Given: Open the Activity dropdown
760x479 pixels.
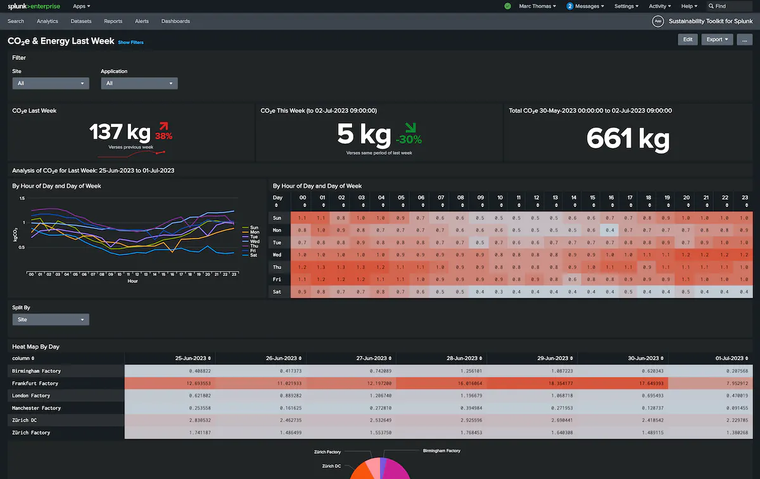Looking at the screenshot, I should click(x=660, y=6).
